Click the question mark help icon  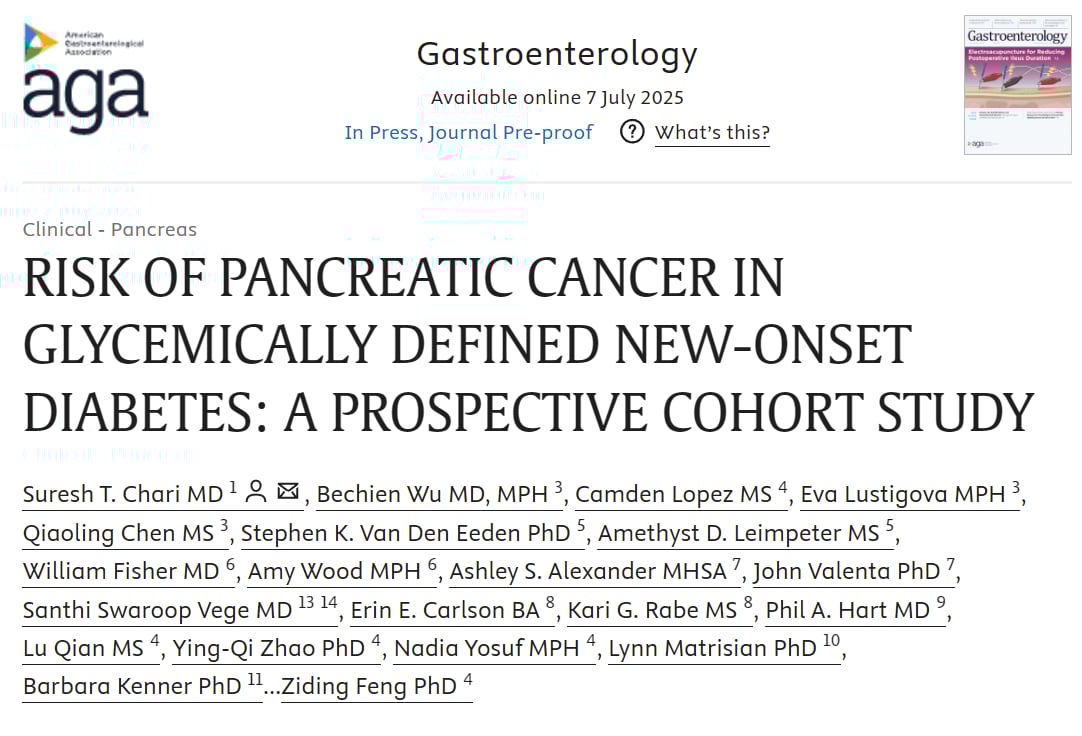(x=632, y=132)
